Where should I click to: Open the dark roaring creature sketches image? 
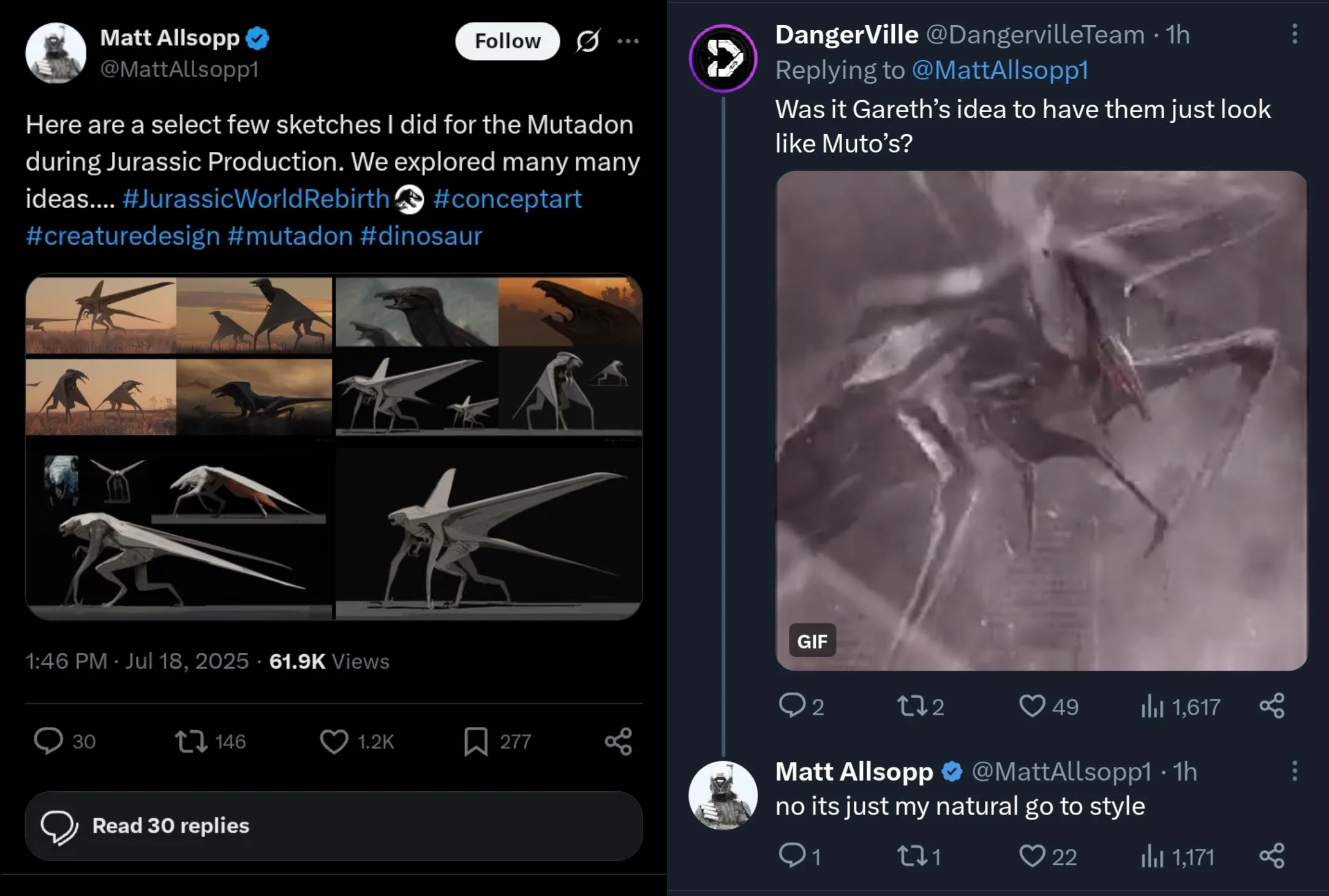coord(489,356)
